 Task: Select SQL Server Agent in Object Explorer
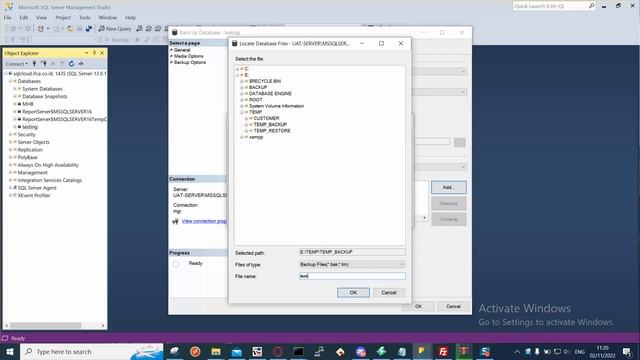[37, 188]
